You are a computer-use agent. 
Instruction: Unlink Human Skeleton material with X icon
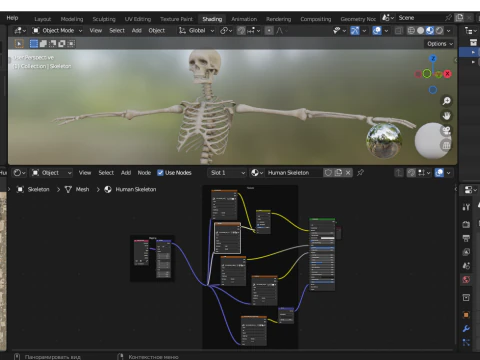pyautogui.click(x=348, y=173)
